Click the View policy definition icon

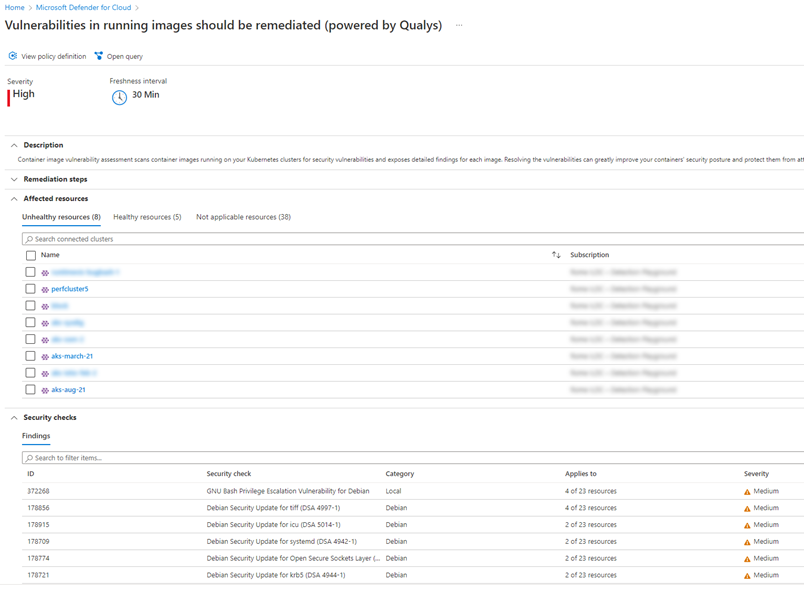pyautogui.click(x=13, y=56)
